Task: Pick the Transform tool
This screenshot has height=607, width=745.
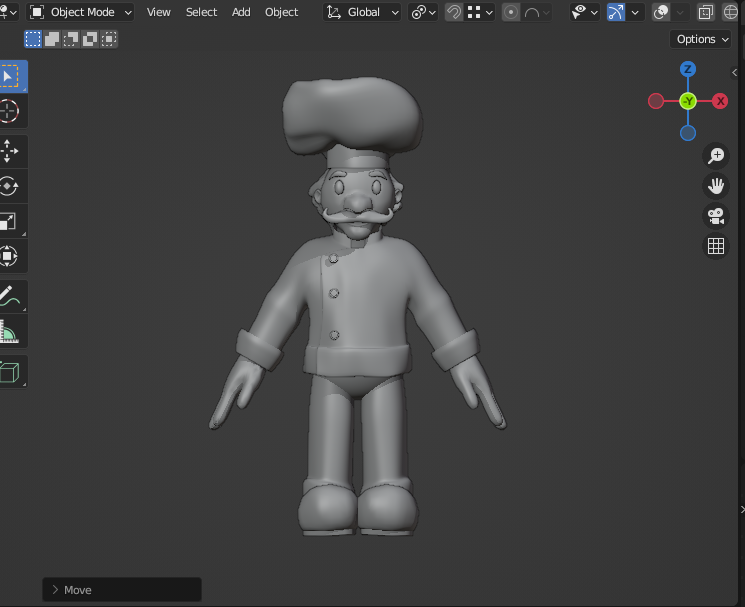Action: pyautogui.click(x=12, y=256)
